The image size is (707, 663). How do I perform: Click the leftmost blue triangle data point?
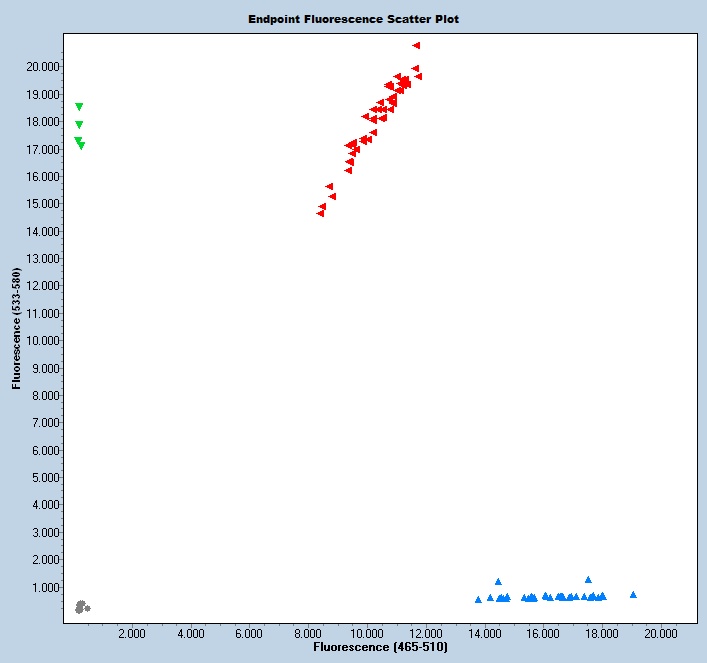coord(478,600)
